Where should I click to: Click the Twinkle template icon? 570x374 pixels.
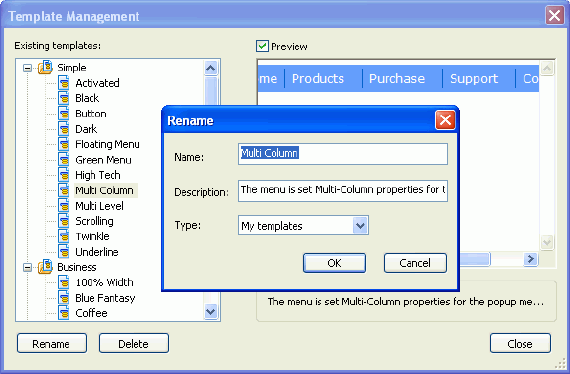(x=64, y=236)
